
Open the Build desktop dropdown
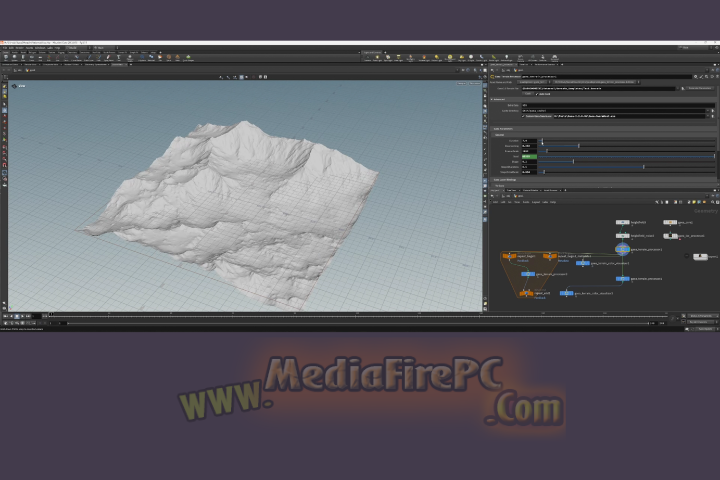point(78,48)
